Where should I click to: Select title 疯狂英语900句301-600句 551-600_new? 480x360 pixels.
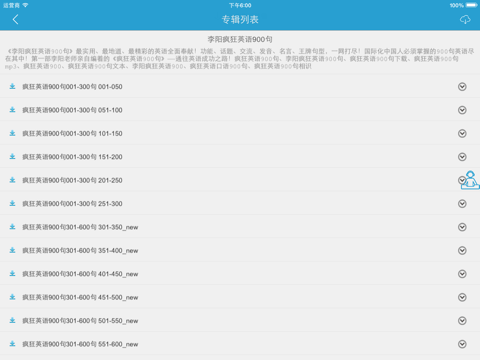80,344
